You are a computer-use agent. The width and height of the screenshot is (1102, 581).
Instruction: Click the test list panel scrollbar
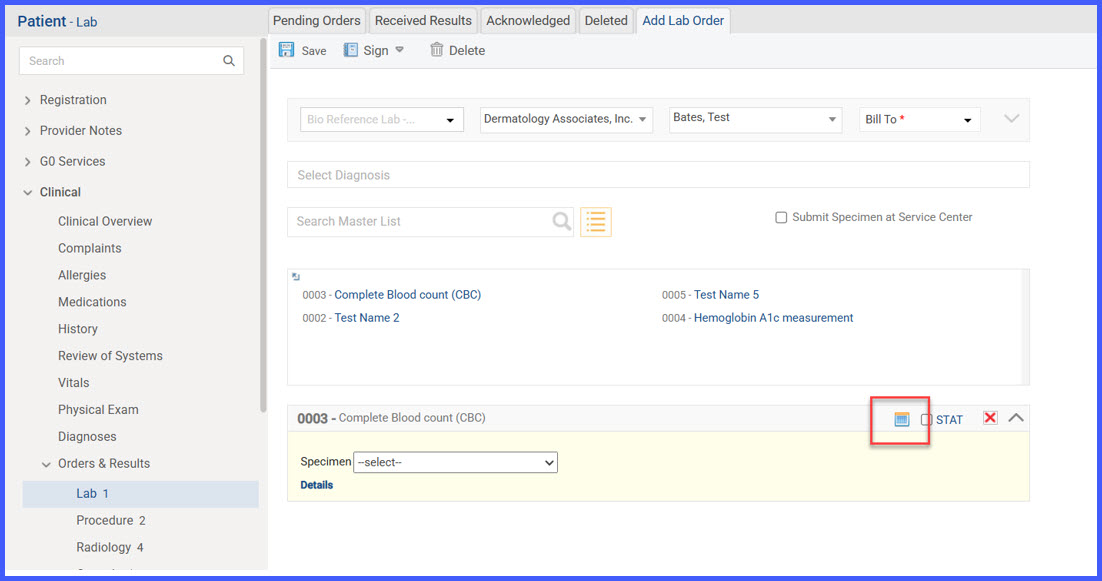(x=1025, y=327)
